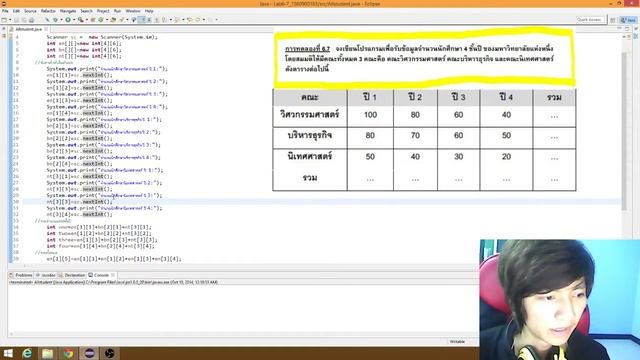
Task: Expand the External Tools dropdown arrow
Action: pos(87,20)
